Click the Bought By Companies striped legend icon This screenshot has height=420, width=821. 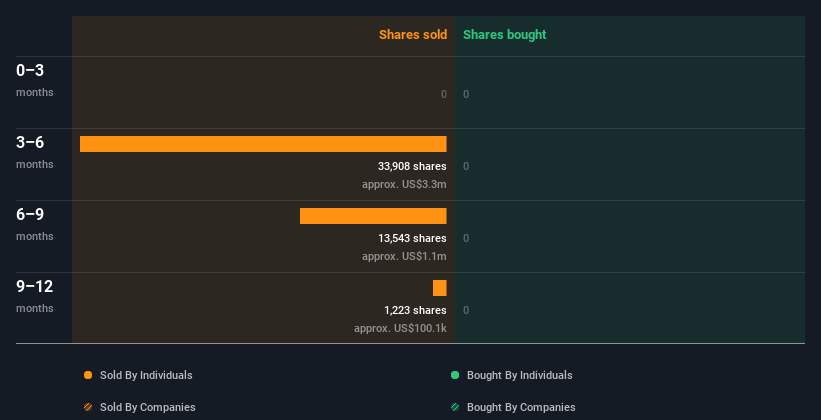(455, 407)
